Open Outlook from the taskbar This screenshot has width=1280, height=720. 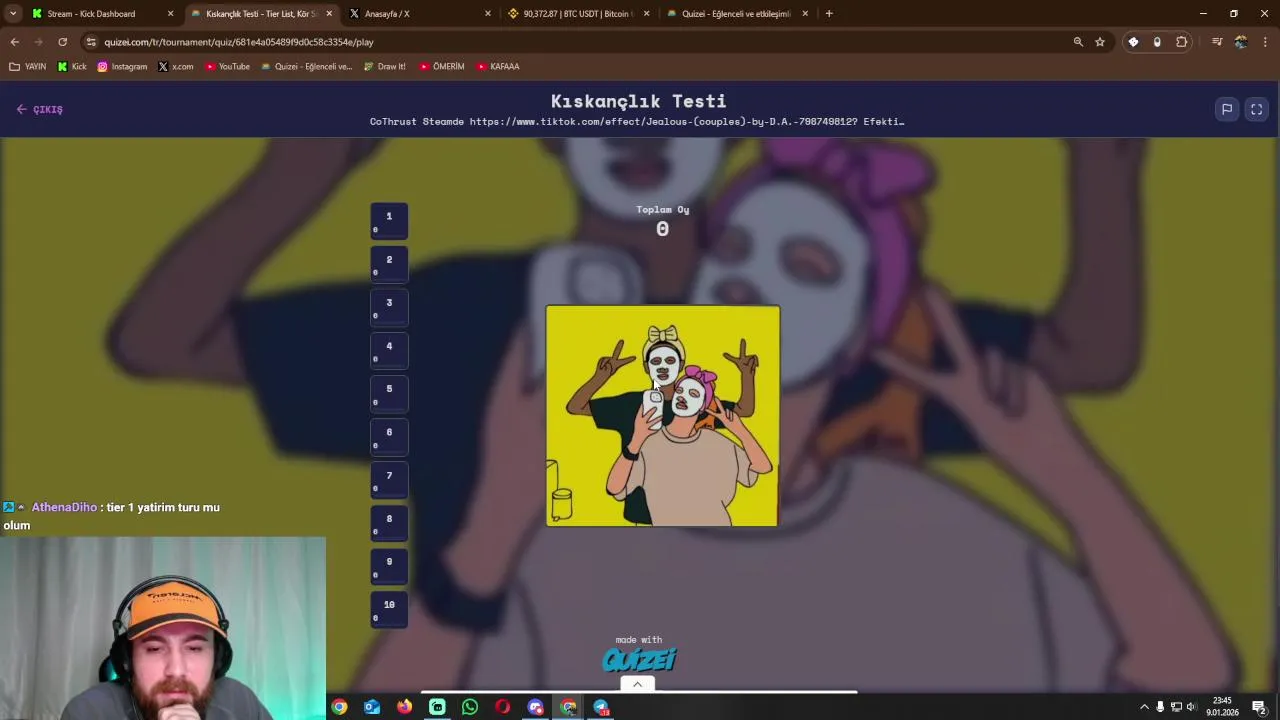pyautogui.click(x=372, y=707)
